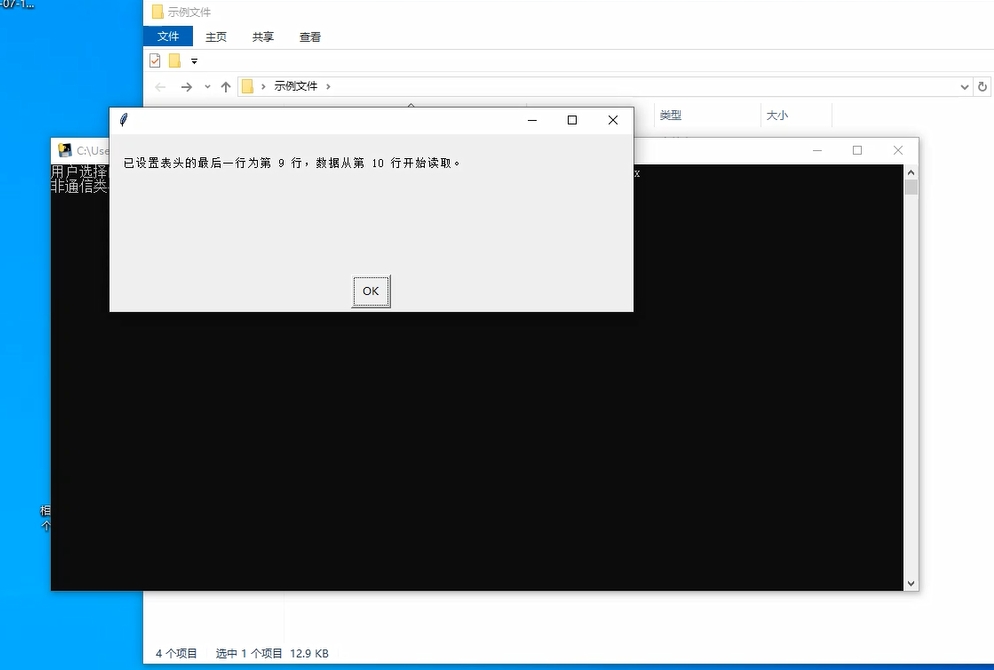994x670 pixels.
Task: Open the address bar history dropdown
Action: (964, 87)
